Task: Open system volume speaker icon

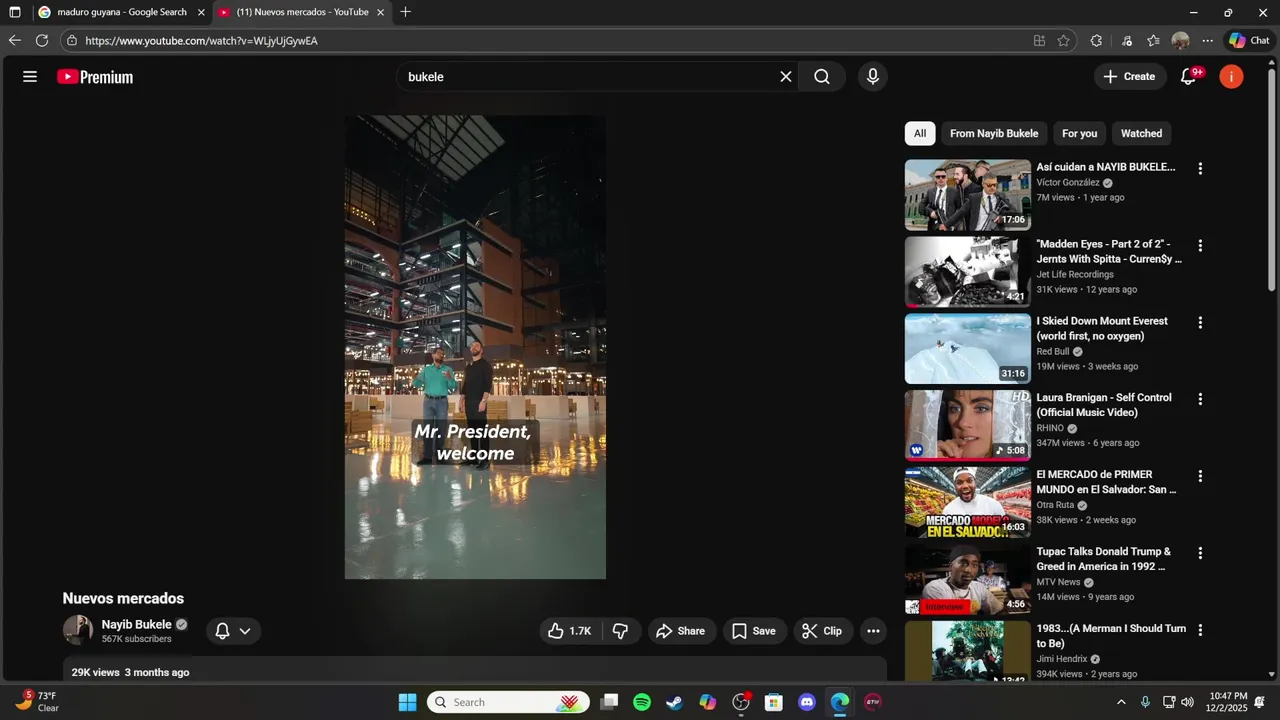Action: 1188,702
